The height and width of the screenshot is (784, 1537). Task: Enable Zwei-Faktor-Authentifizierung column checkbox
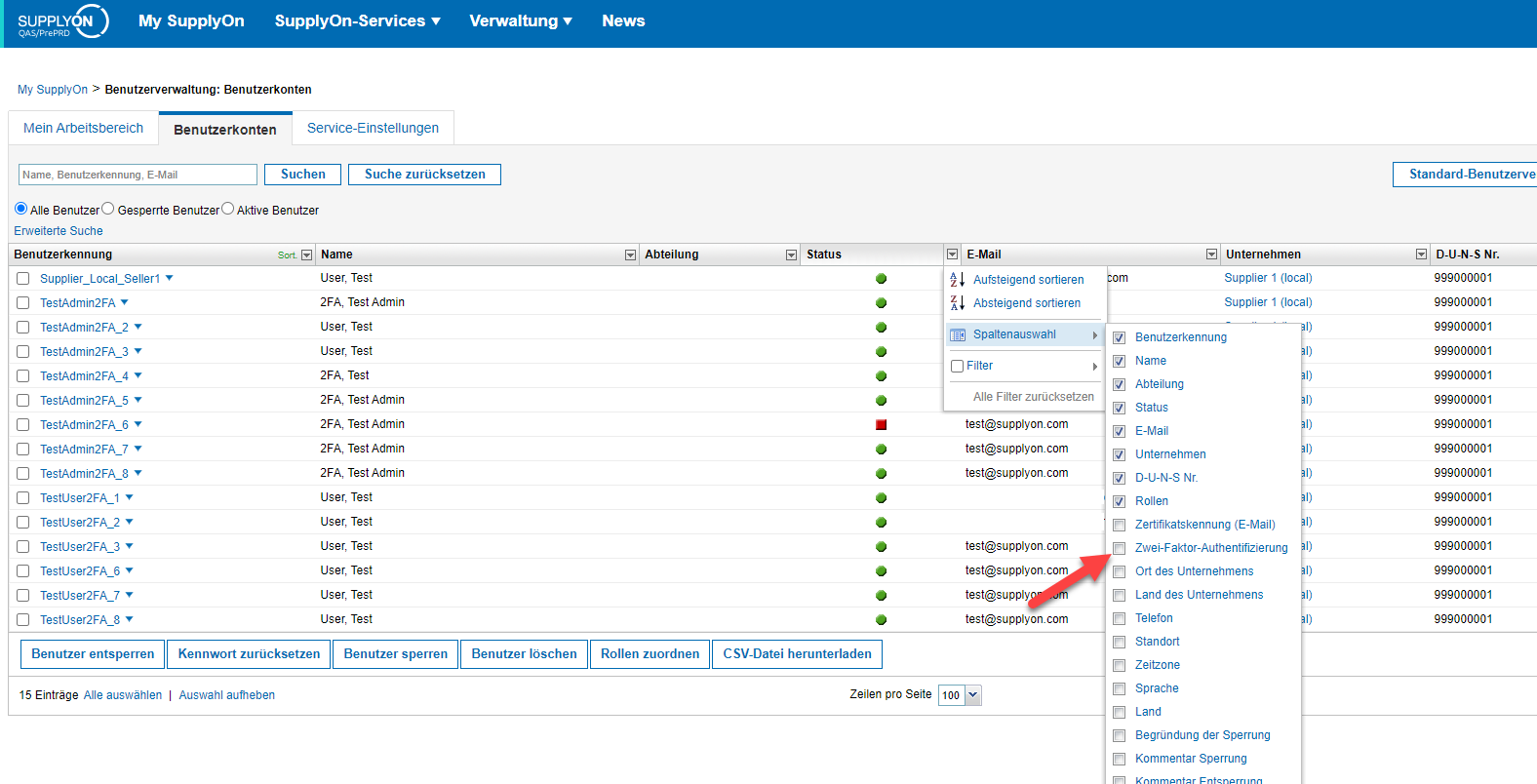tap(1120, 548)
